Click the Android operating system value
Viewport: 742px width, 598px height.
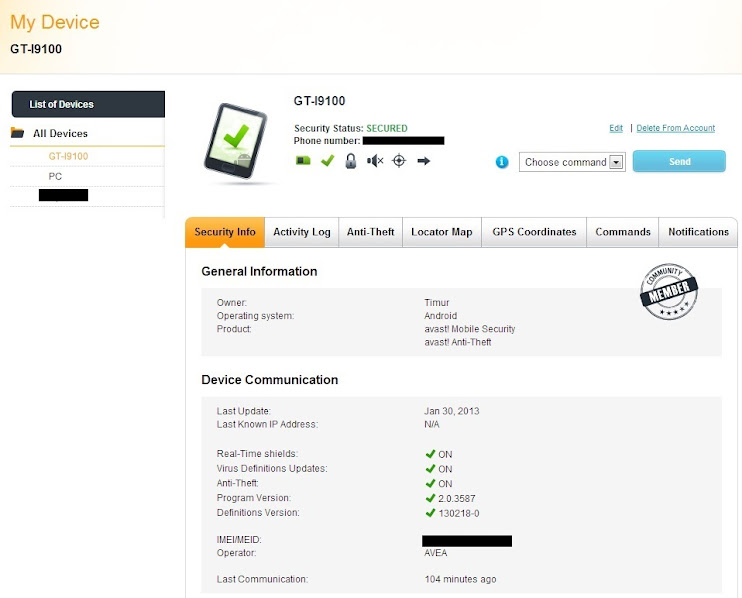point(440,316)
